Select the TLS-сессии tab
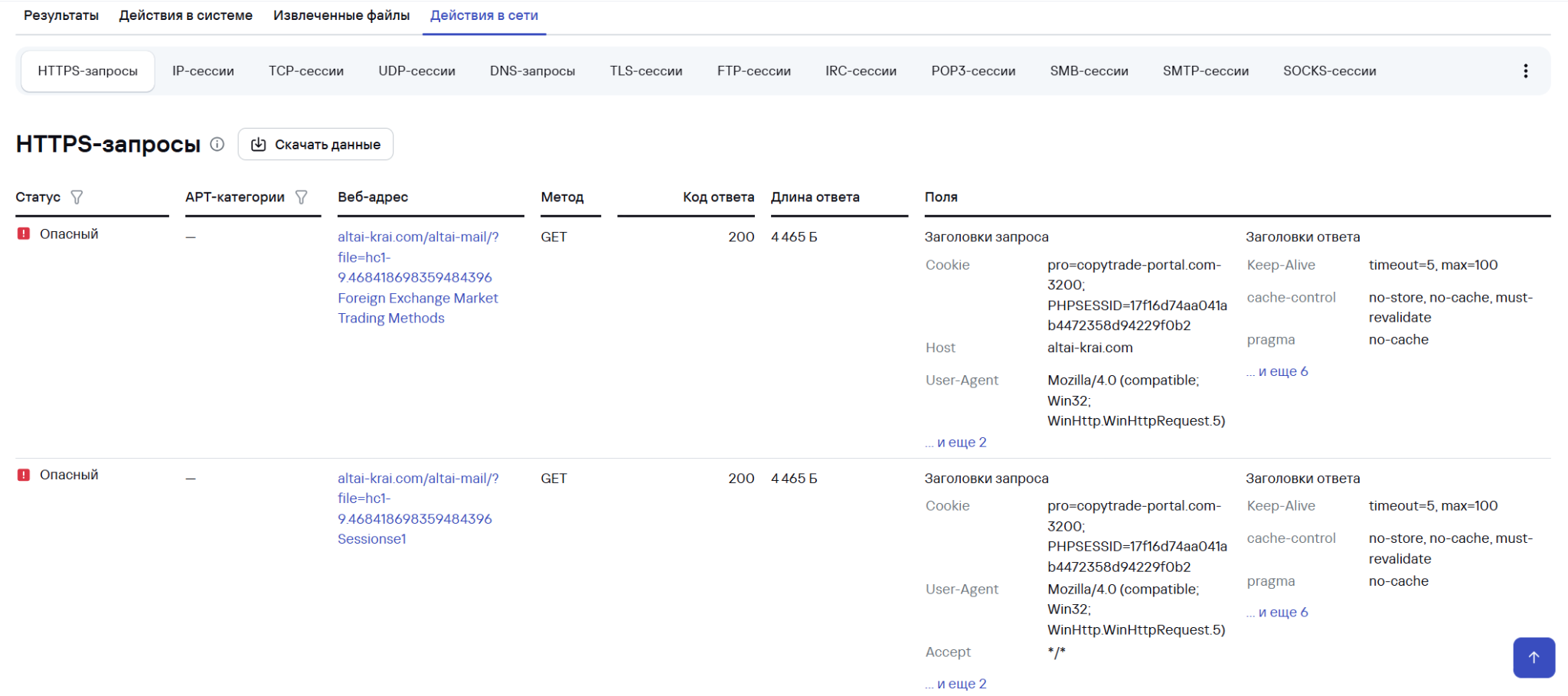The image size is (1568, 696). [x=645, y=71]
